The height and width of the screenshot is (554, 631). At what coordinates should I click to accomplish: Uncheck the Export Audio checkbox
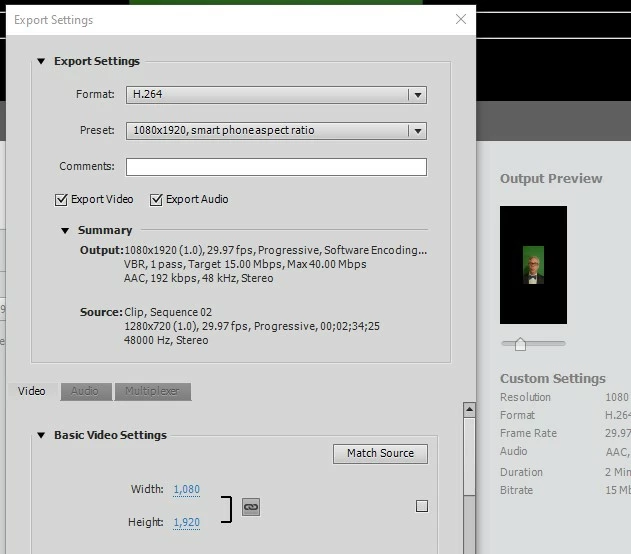pyautogui.click(x=156, y=200)
